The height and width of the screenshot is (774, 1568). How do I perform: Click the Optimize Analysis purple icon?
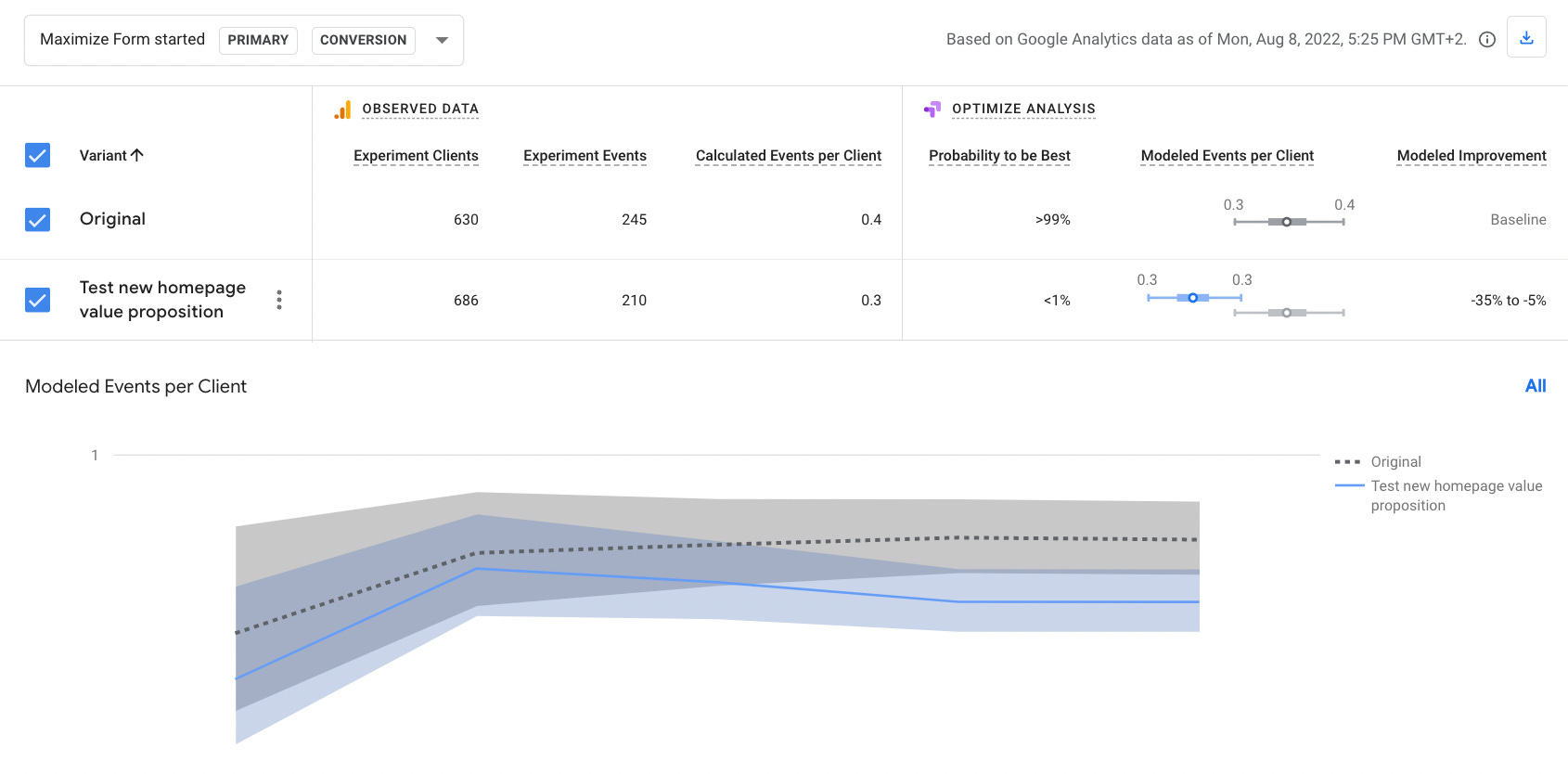pyautogui.click(x=932, y=110)
